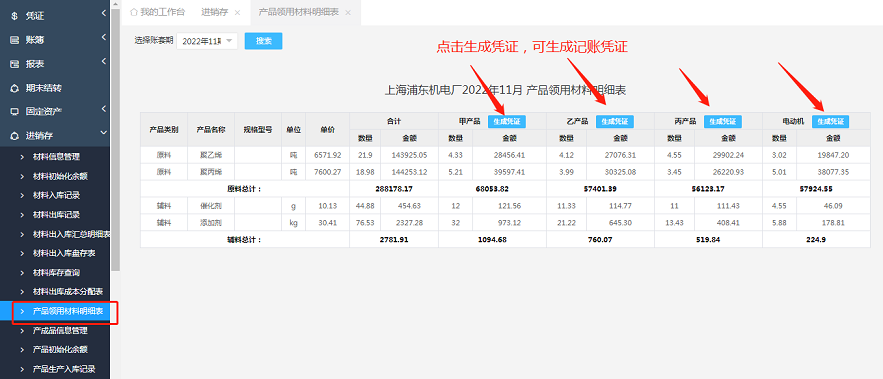Click the 固定资产 monitor icon in sidebar
The image size is (883, 379).
pyautogui.click(x=15, y=112)
